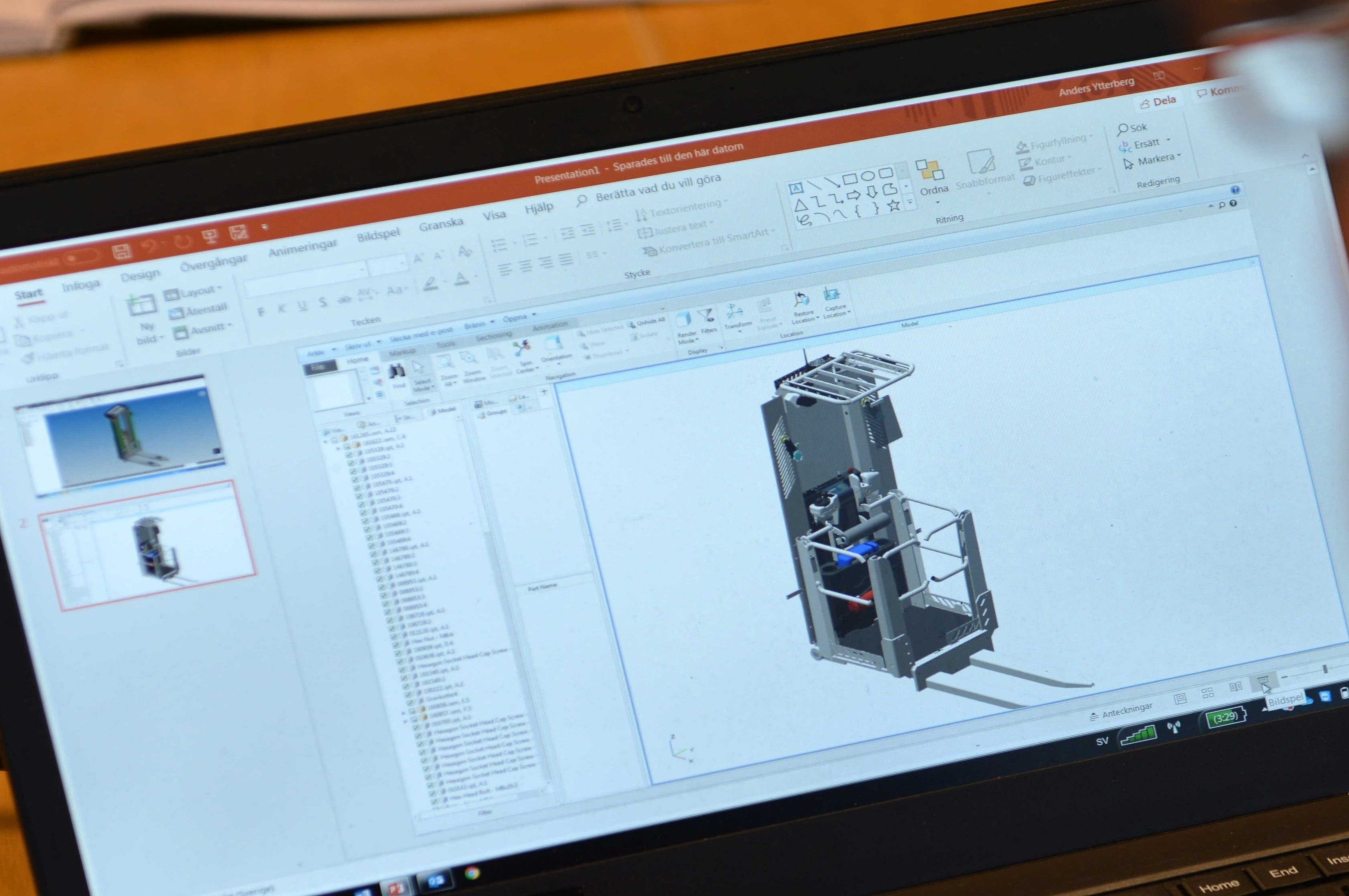1349x896 pixels.
Task: Apply italic formatting with the K button
Action: pyautogui.click(x=282, y=309)
